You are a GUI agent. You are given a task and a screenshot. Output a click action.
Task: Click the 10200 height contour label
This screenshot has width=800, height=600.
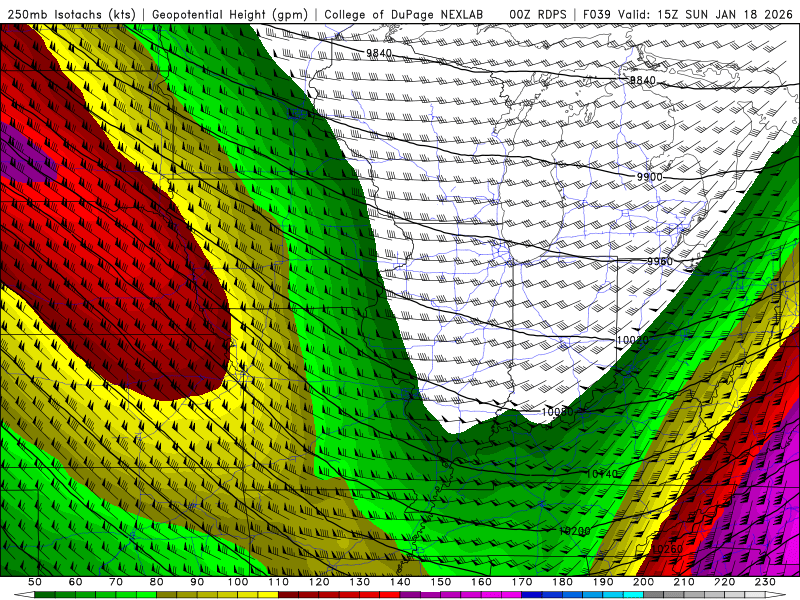[x=575, y=531]
